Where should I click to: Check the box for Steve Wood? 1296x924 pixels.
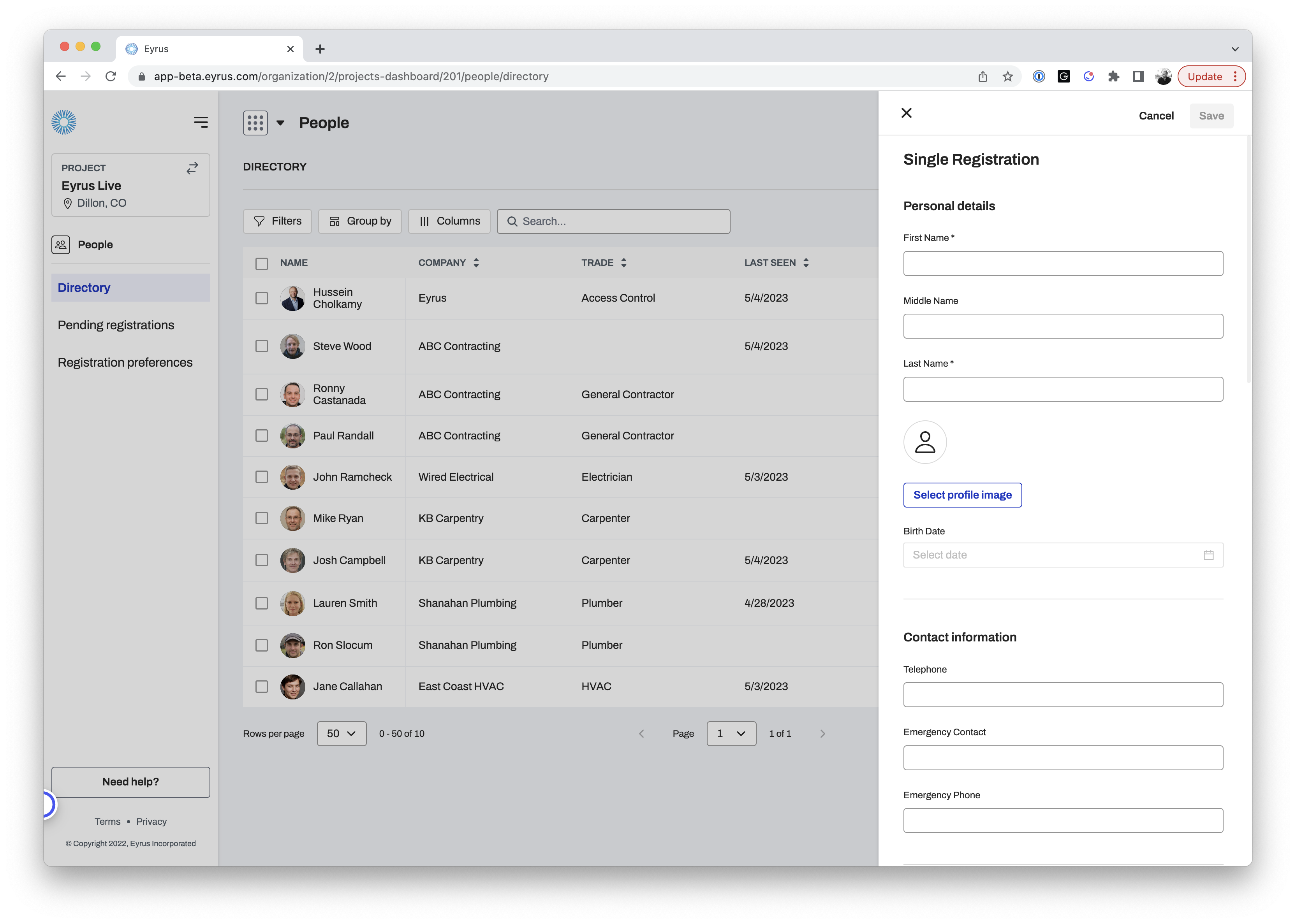pos(261,346)
